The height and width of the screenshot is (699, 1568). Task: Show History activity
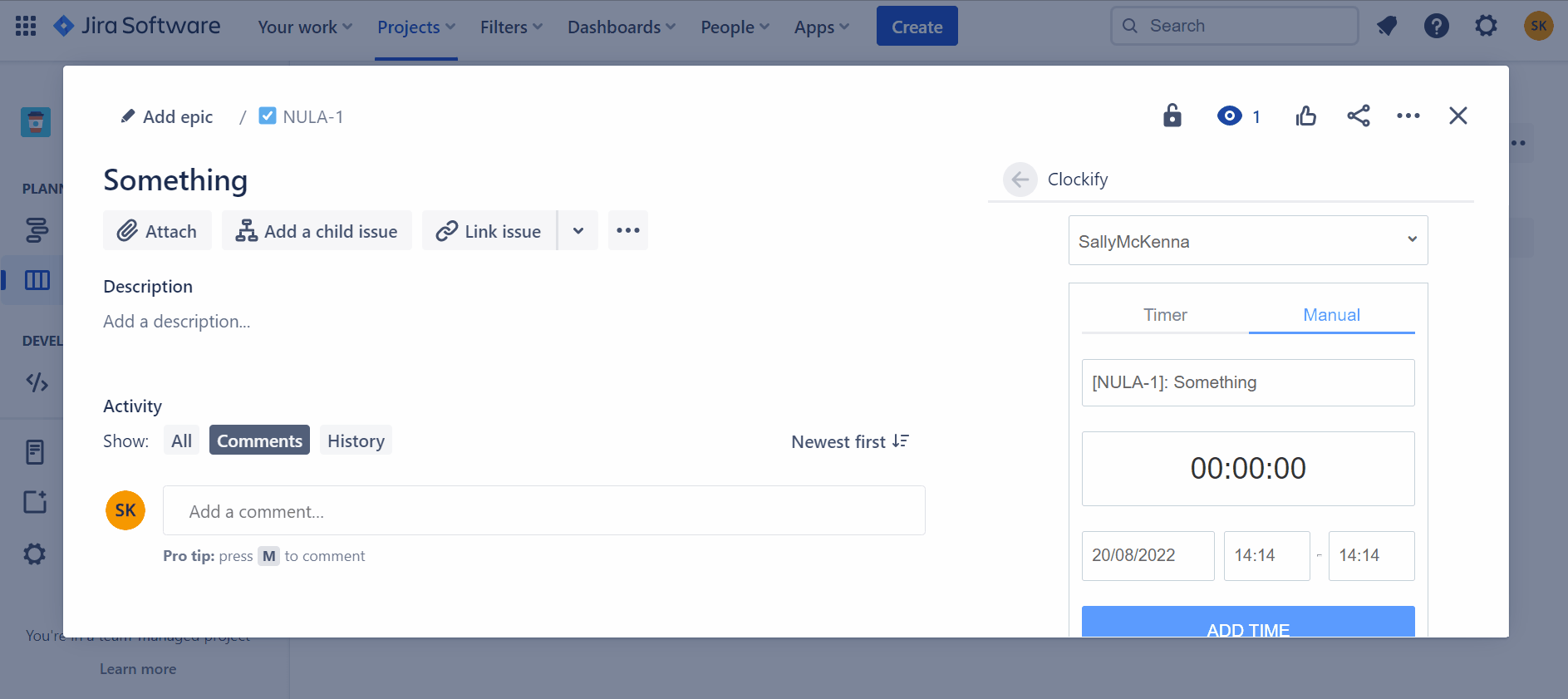coord(356,441)
